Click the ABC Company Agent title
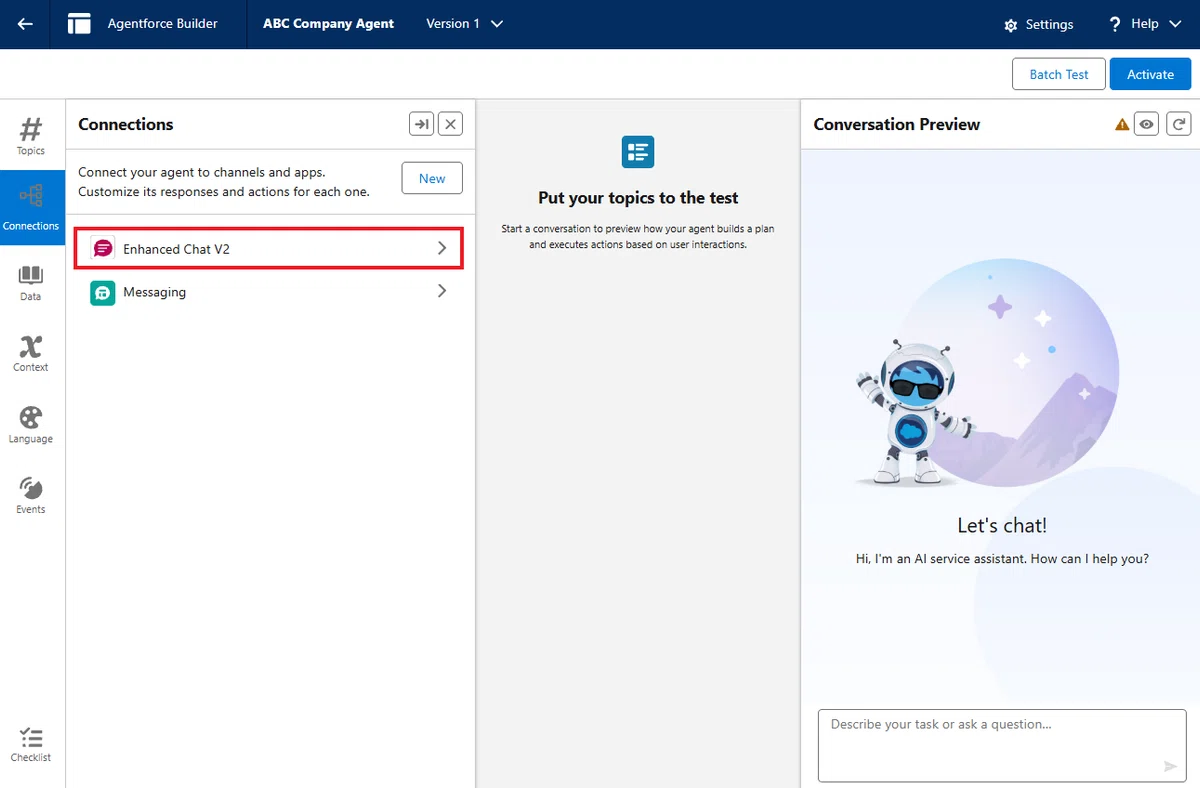 (328, 24)
